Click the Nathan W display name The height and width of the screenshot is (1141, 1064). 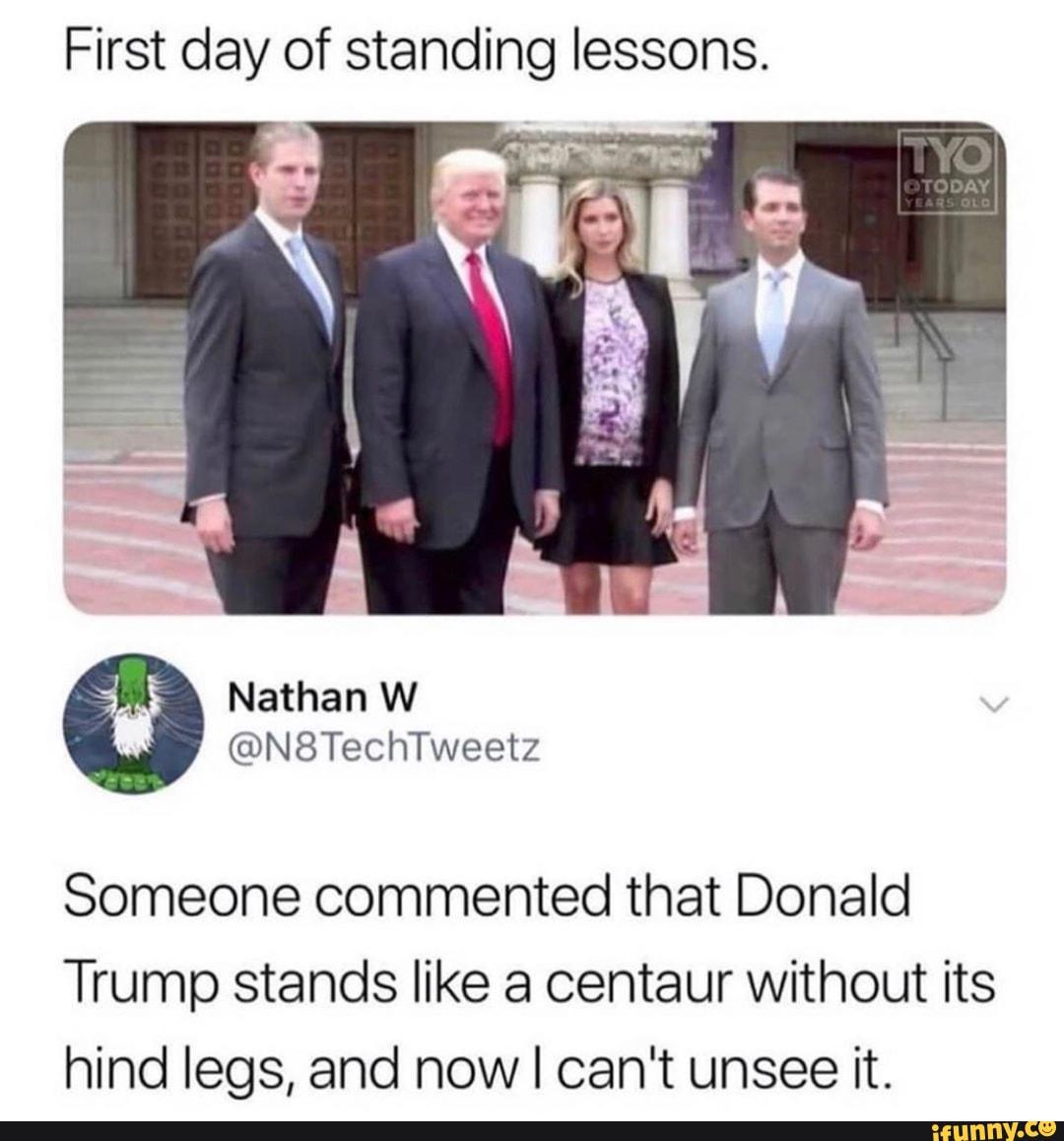point(323,698)
